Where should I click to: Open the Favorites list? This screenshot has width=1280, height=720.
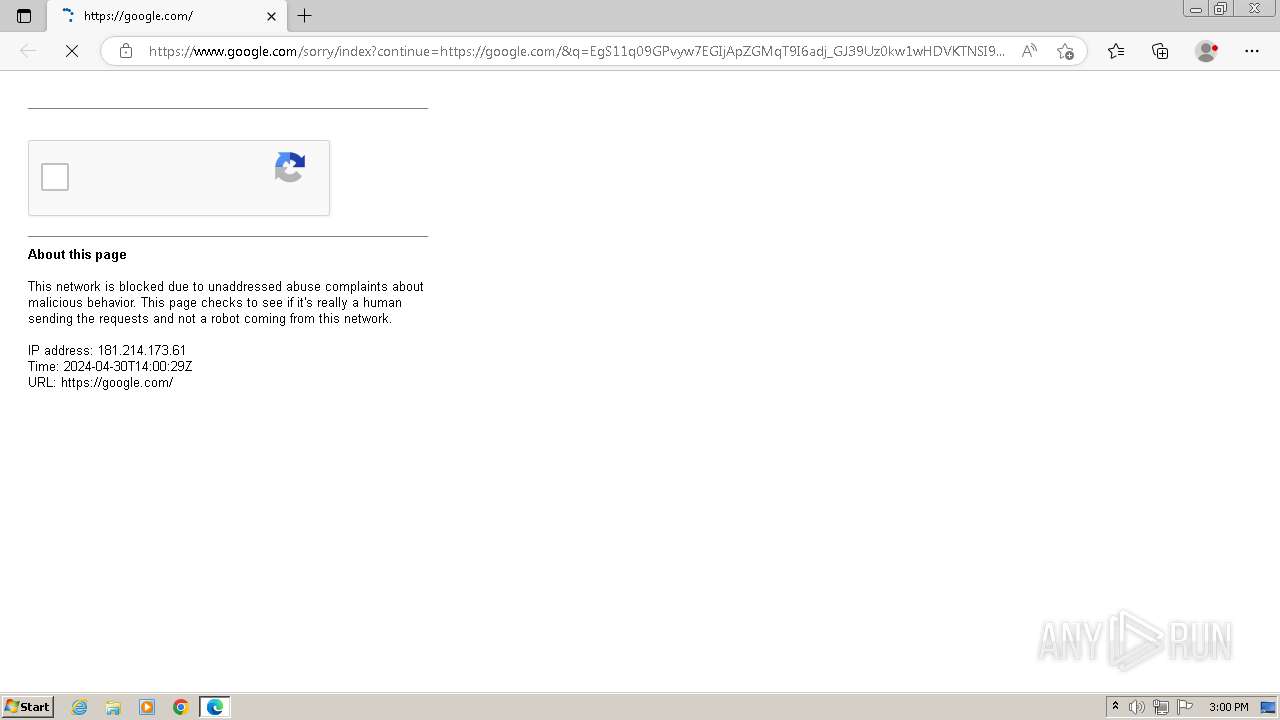[x=1116, y=51]
